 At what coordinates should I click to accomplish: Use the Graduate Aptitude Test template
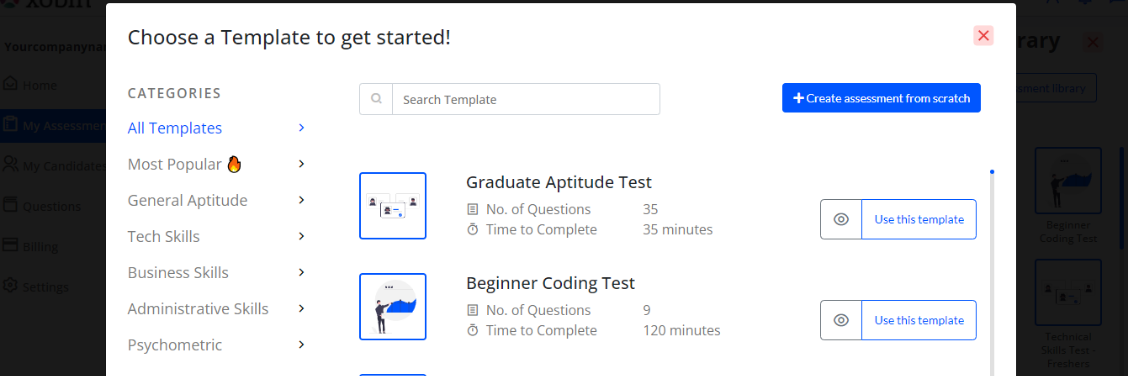(x=919, y=219)
